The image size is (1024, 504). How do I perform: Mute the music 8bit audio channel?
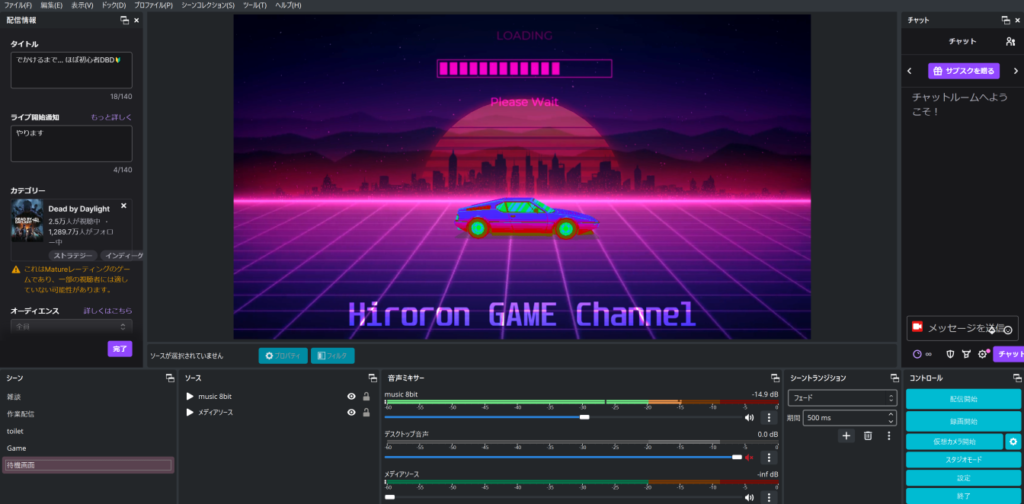point(749,417)
